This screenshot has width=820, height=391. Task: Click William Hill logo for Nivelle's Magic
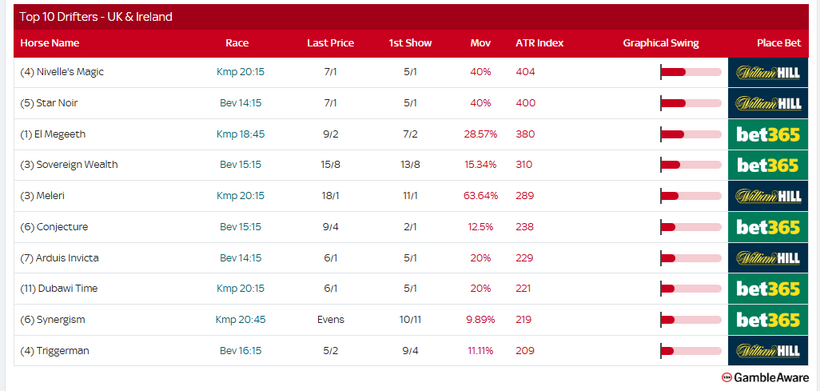pos(768,72)
